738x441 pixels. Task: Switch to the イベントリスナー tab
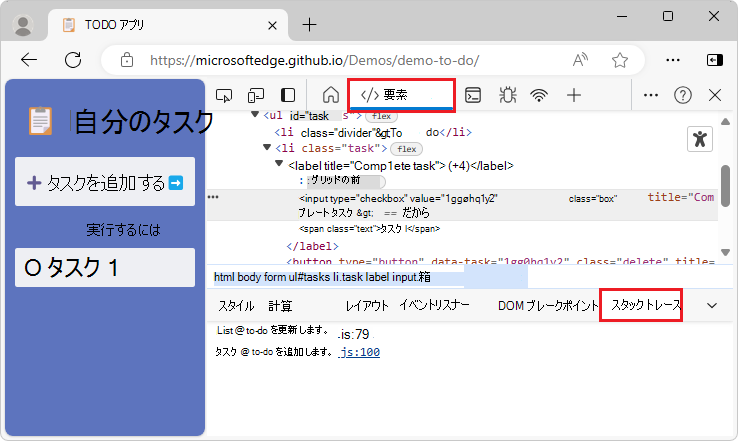434,305
